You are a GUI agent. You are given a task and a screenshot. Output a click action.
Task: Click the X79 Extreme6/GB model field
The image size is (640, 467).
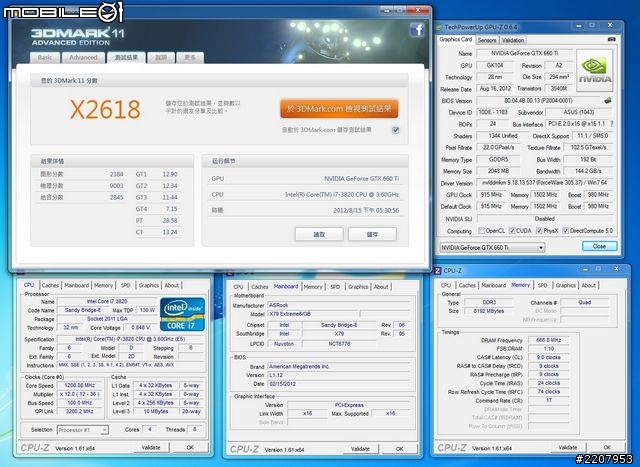(x=313, y=314)
